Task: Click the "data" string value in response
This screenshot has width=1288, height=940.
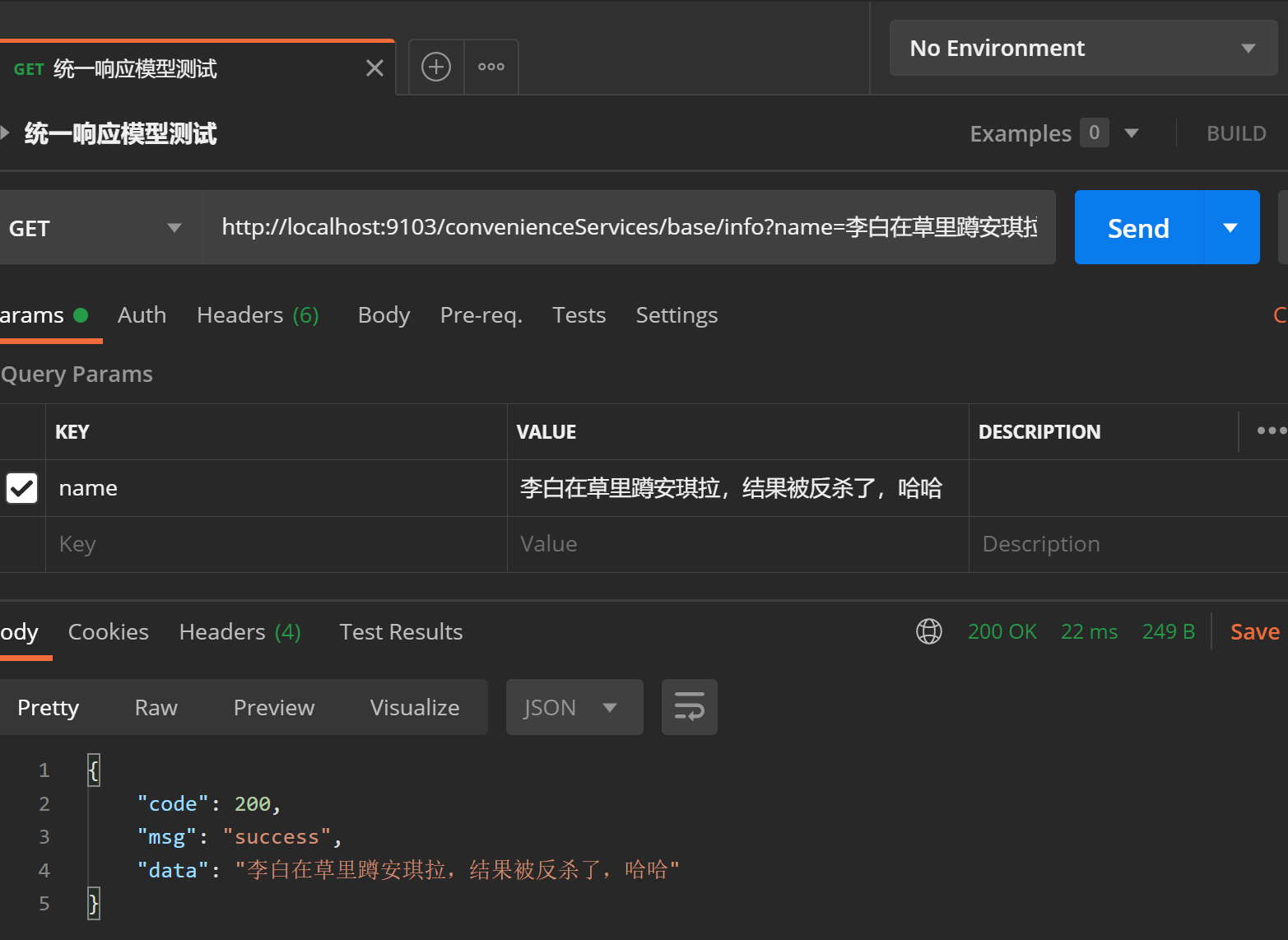Action: (x=458, y=870)
